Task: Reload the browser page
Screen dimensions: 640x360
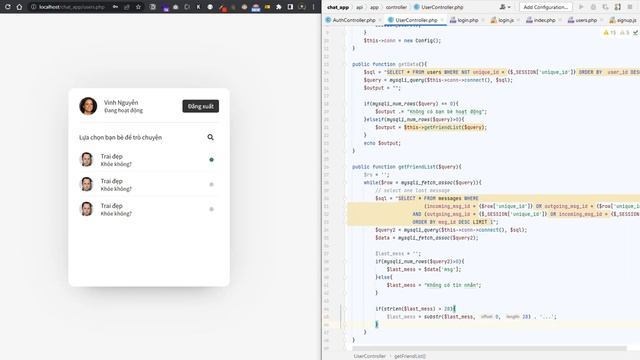Action: (x=7, y=7)
